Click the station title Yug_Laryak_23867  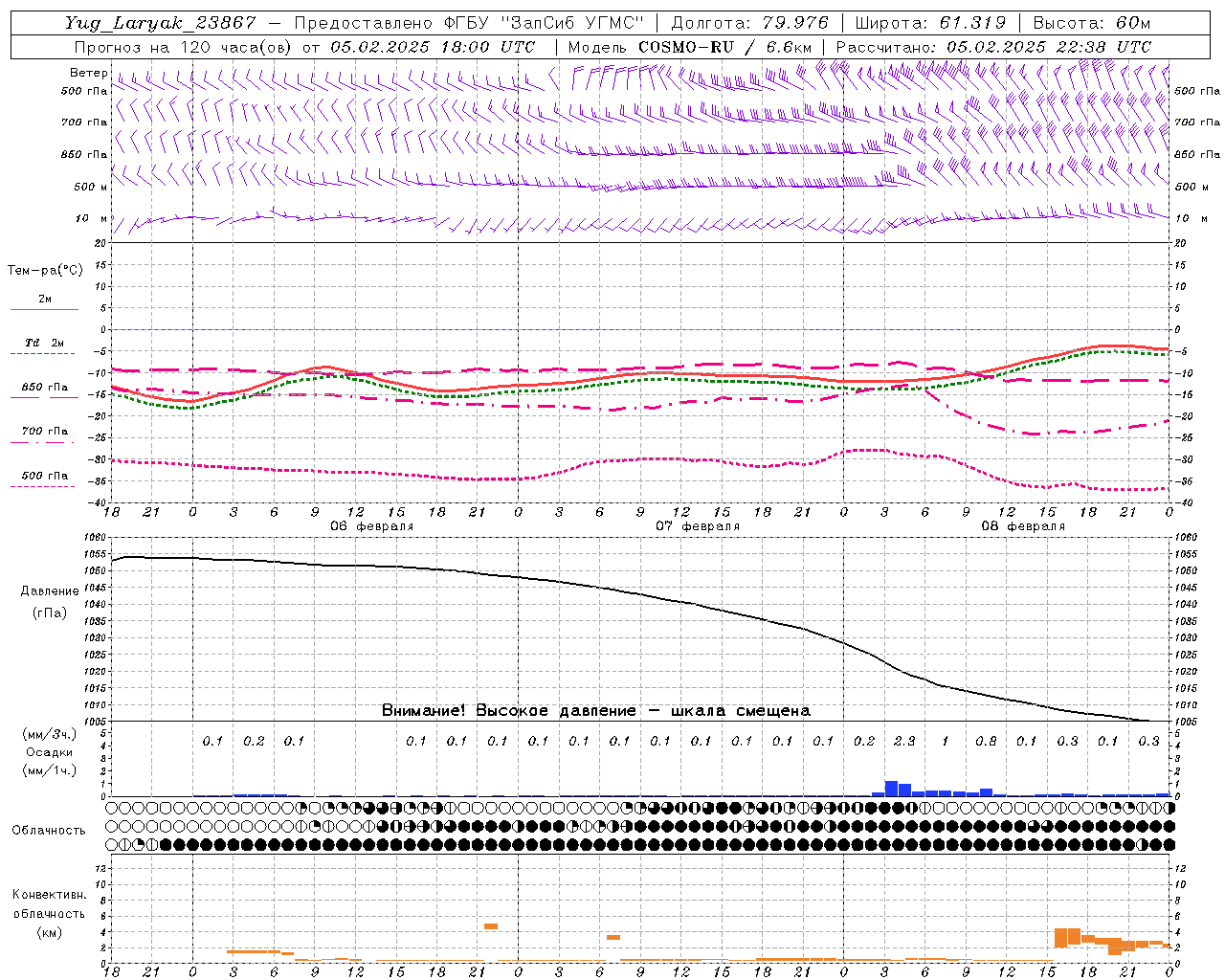tap(161, 23)
